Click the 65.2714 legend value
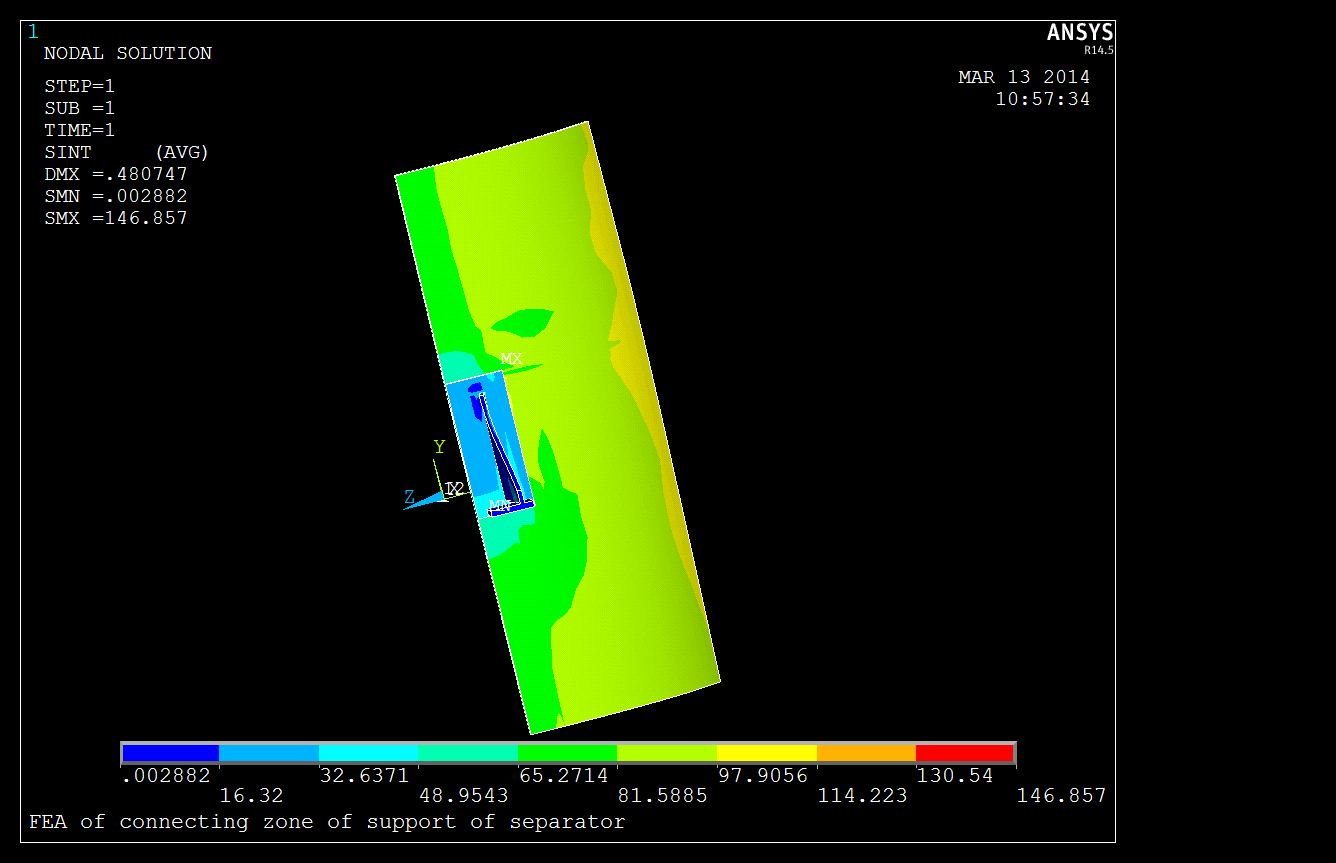1336x863 pixels. click(x=563, y=776)
